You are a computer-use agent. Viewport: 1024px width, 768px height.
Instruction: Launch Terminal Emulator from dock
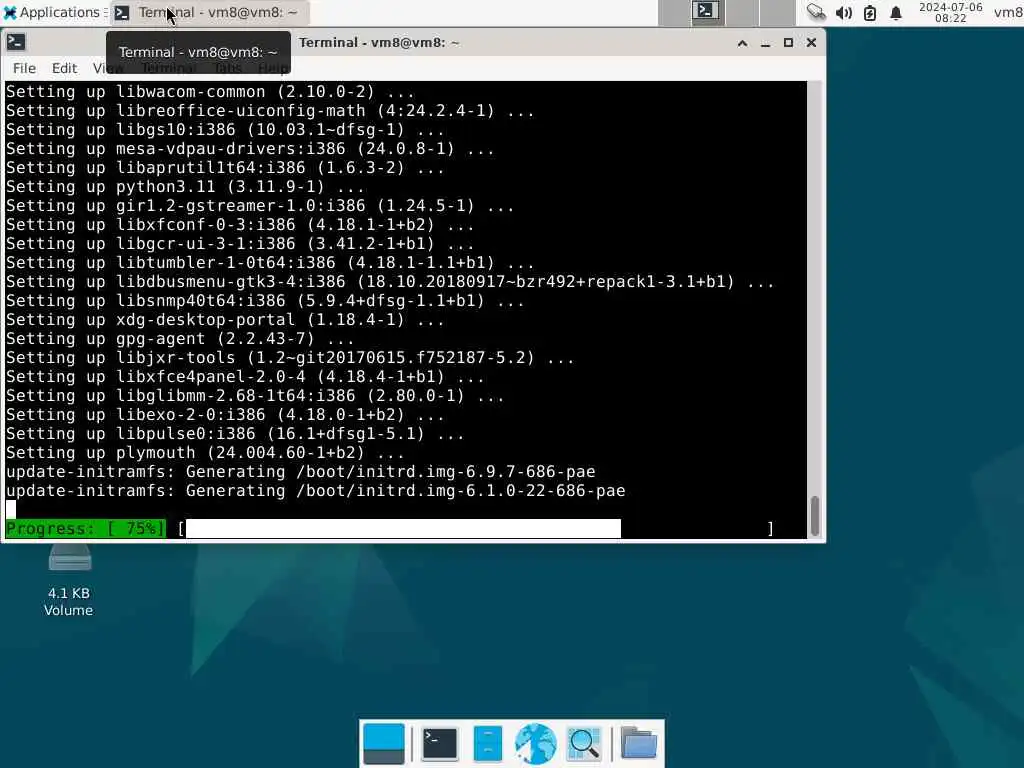(x=440, y=744)
